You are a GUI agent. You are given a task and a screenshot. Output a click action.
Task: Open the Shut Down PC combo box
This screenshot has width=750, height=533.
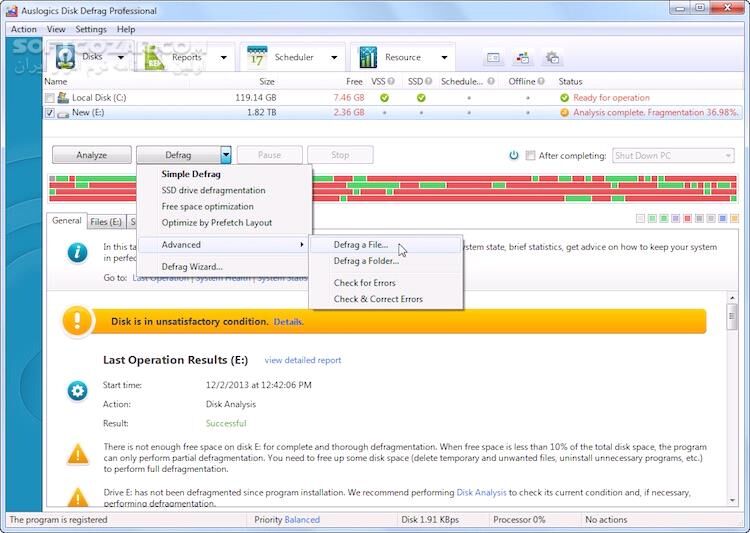pyautogui.click(x=673, y=155)
